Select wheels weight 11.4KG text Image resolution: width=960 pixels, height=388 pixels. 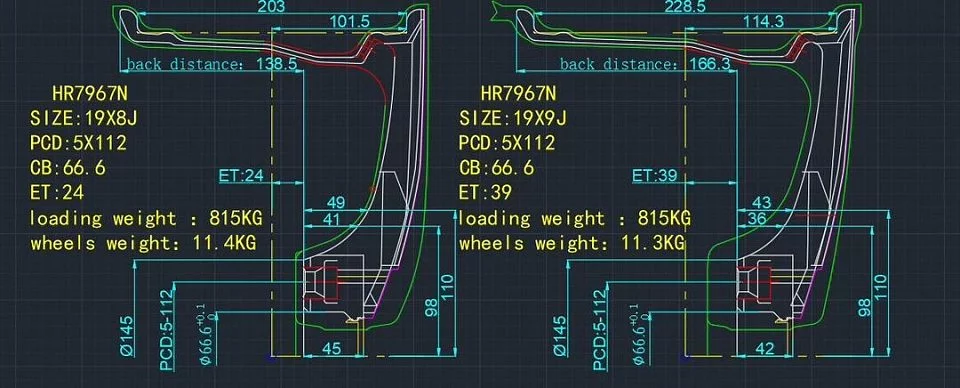pyautogui.click(x=143, y=244)
